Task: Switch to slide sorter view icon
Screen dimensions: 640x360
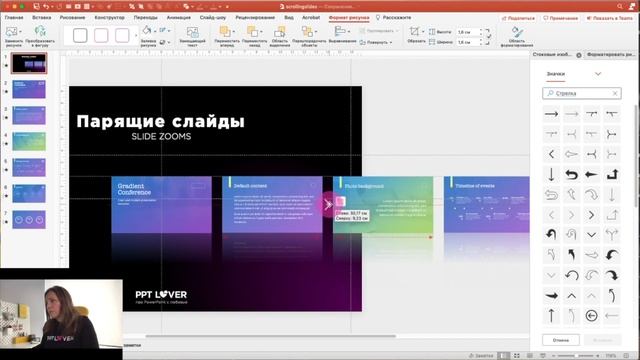Action: coord(517,356)
